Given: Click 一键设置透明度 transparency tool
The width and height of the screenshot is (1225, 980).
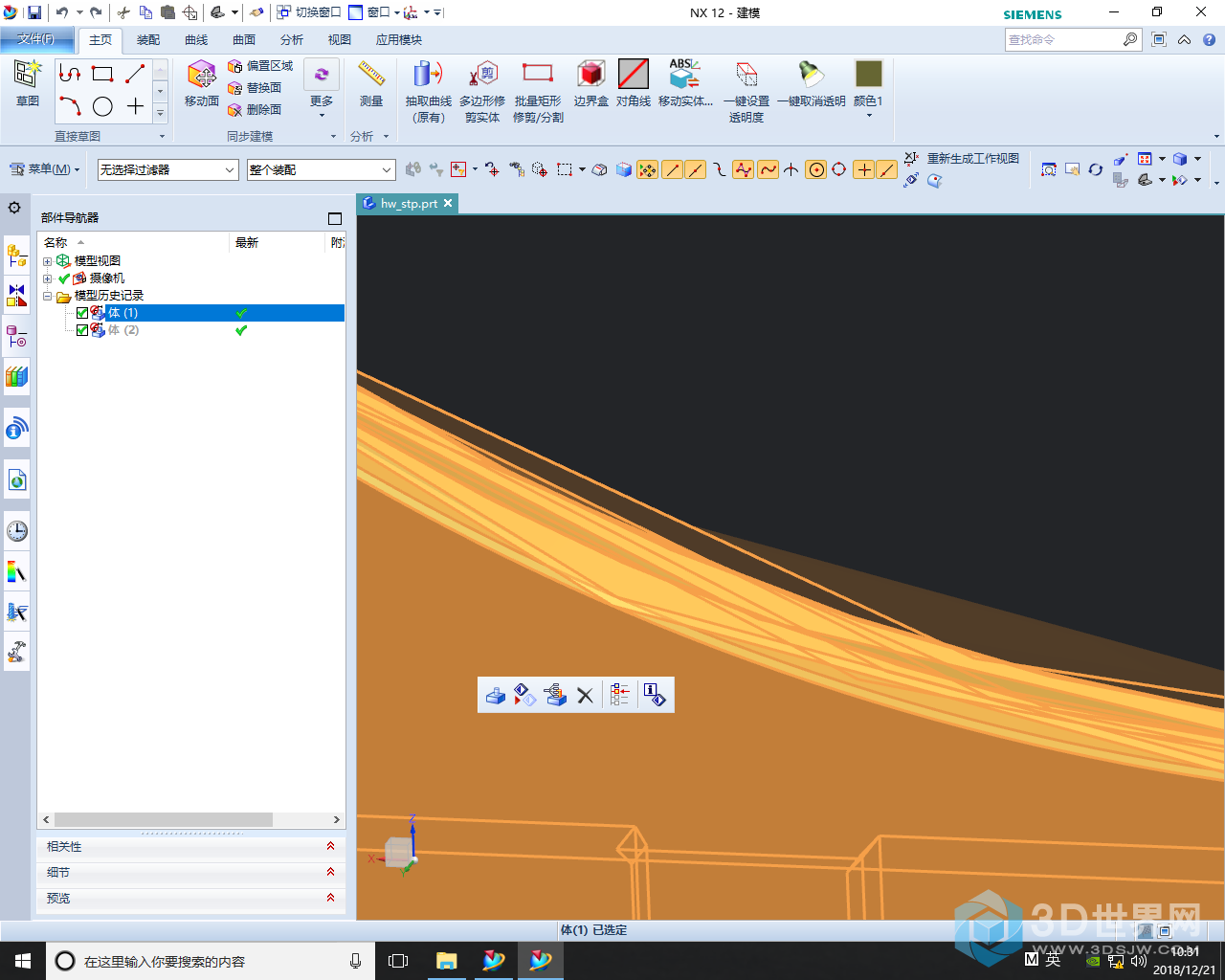Looking at the screenshot, I should [x=746, y=92].
